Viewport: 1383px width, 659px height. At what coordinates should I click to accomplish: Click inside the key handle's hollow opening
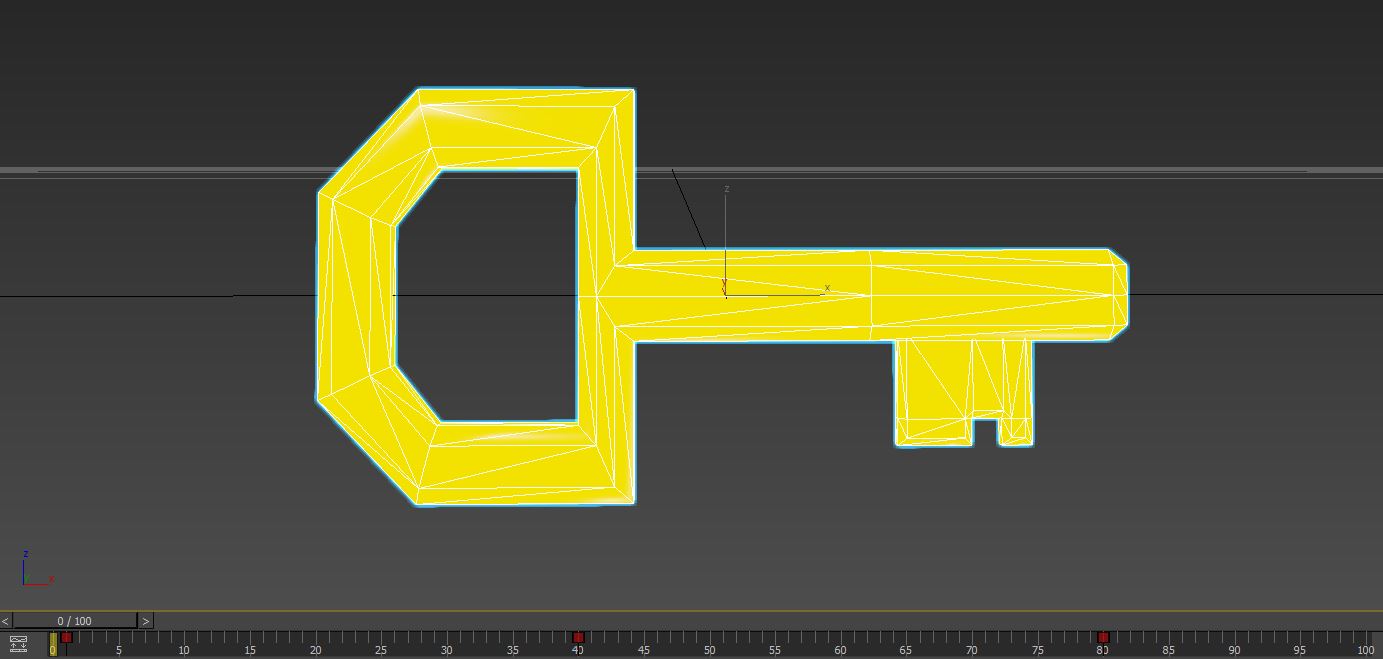(x=487, y=296)
